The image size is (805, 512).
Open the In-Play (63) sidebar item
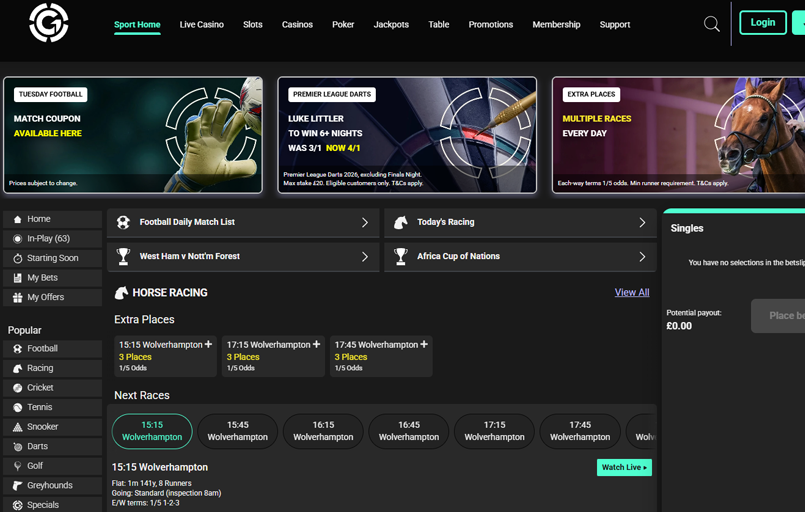click(x=52, y=239)
